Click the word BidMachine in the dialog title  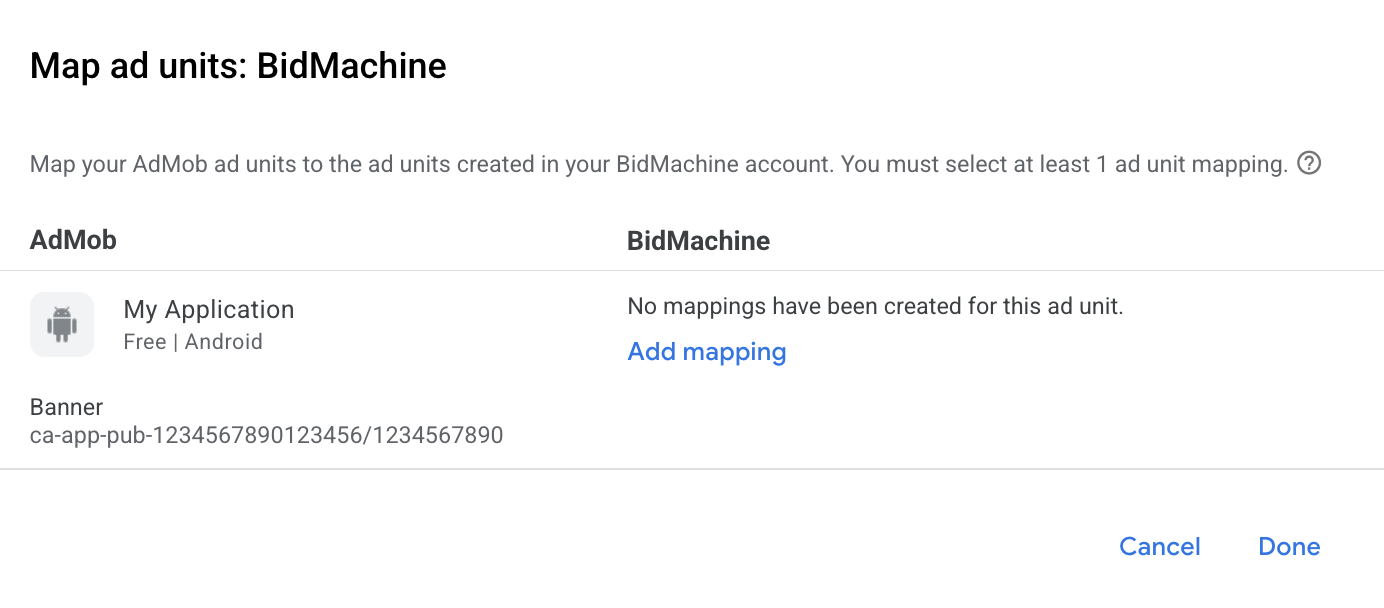click(x=351, y=66)
